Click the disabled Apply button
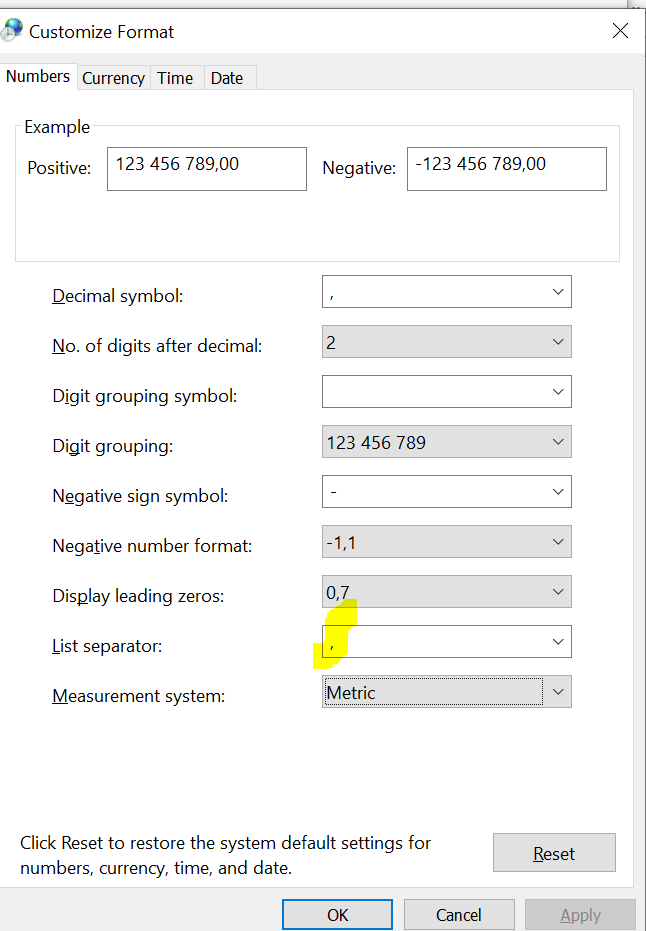Image resolution: width=646 pixels, height=931 pixels. point(580,914)
